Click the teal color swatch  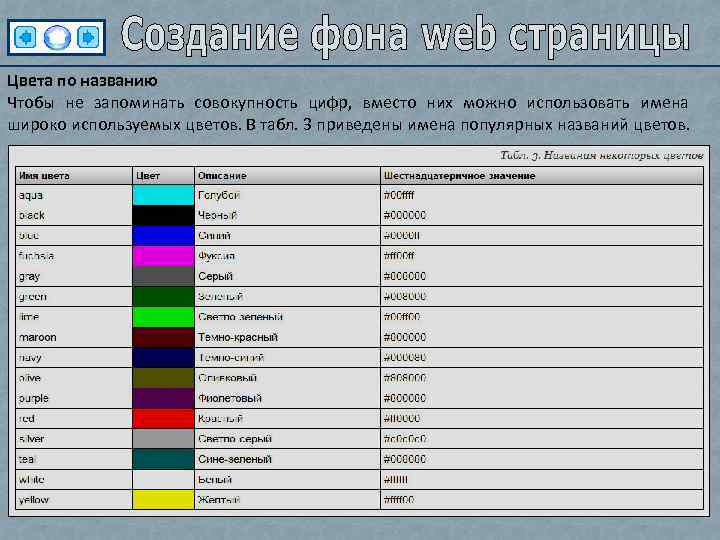(163, 459)
